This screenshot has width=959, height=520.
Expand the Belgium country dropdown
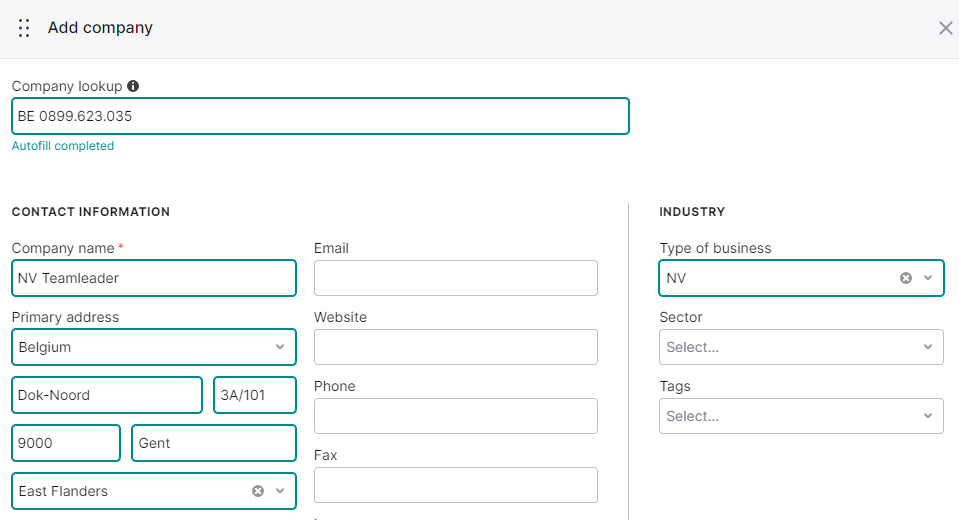point(154,347)
